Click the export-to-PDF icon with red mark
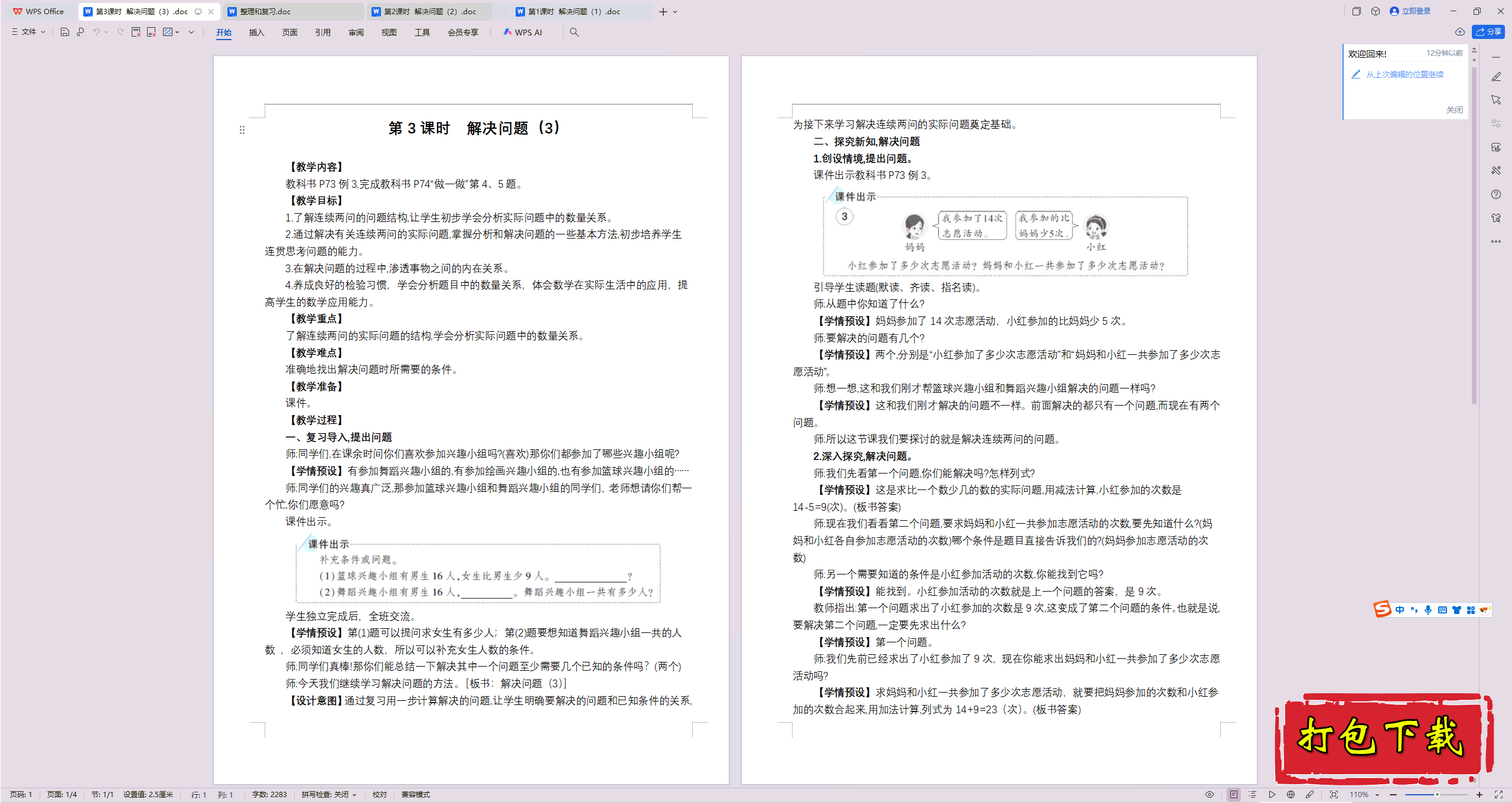This screenshot has height=803, width=1512. (x=136, y=32)
